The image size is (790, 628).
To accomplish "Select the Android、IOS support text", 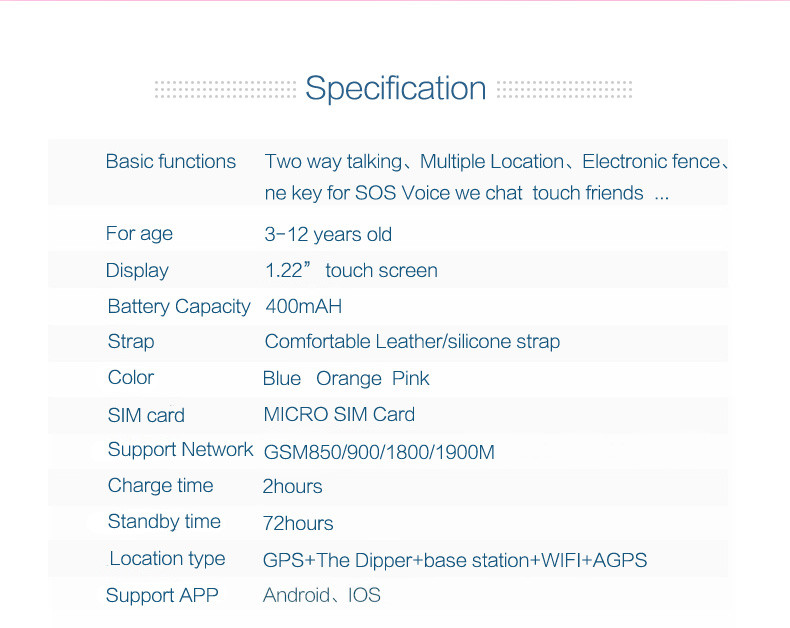I will pyautogui.click(x=322, y=596).
